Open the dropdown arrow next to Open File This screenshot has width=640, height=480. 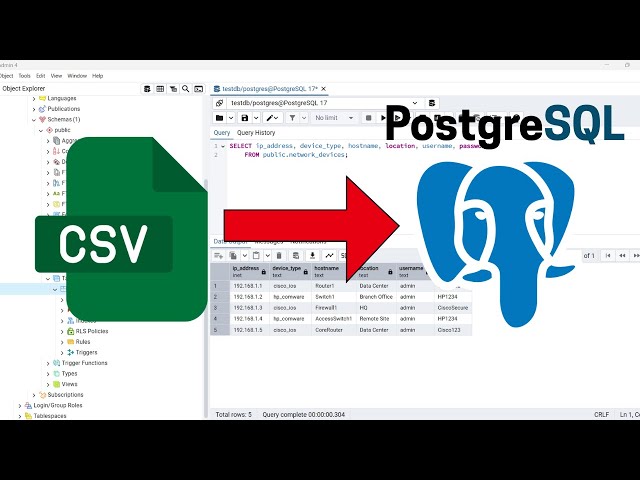click(231, 118)
